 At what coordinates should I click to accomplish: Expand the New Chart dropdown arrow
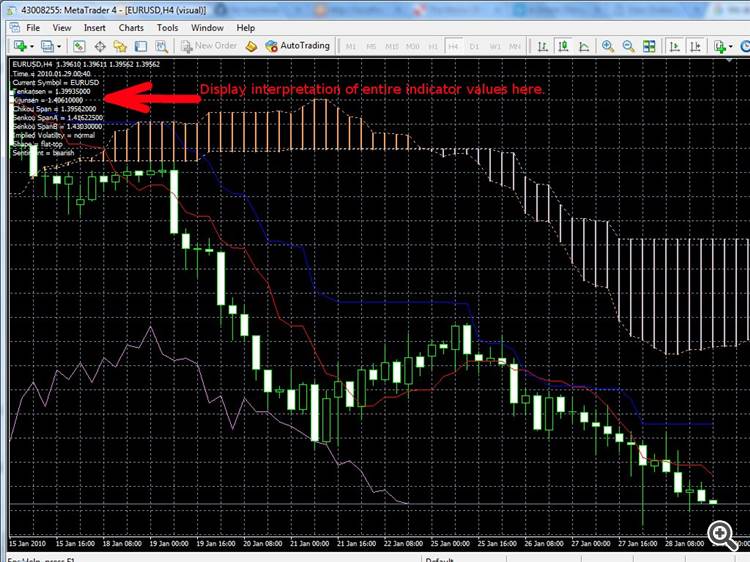32,46
